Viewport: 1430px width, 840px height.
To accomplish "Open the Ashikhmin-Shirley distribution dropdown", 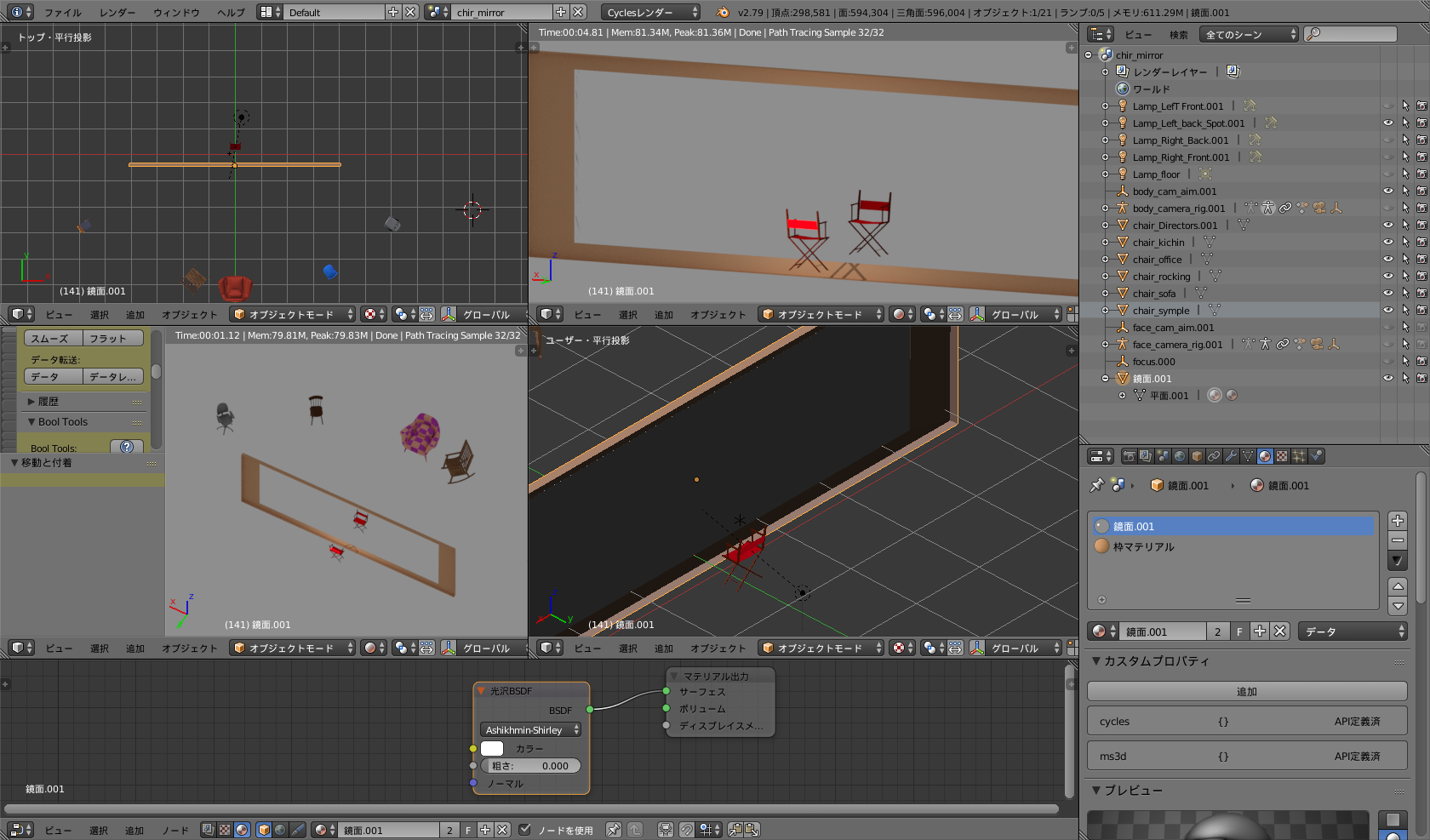I will pyautogui.click(x=531, y=730).
